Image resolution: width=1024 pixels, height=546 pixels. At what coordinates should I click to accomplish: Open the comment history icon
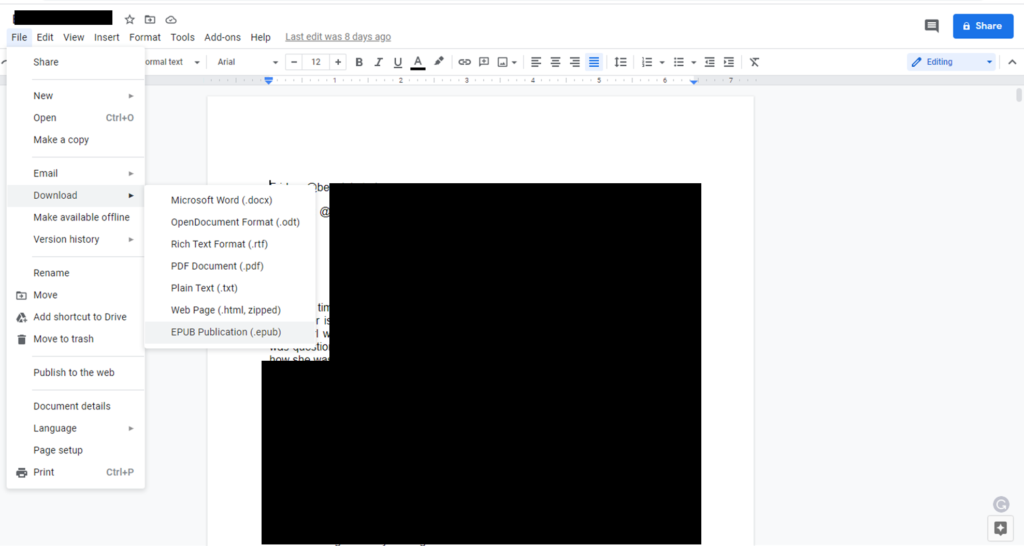tap(931, 26)
